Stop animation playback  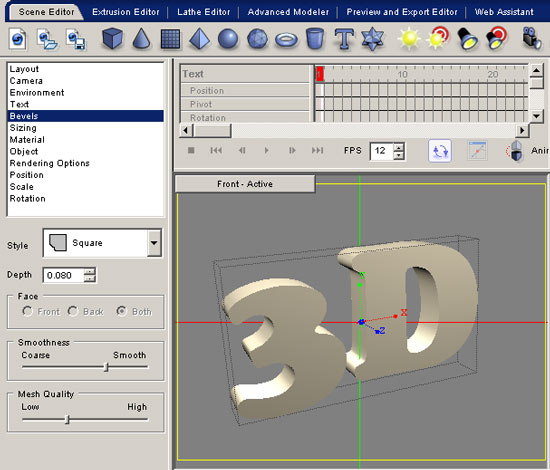[191, 150]
